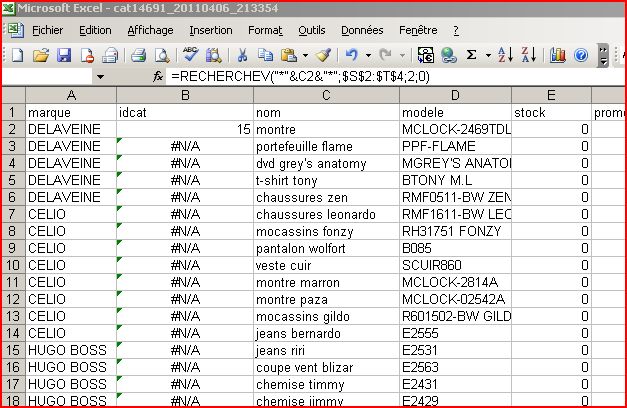The height and width of the screenshot is (408, 627).
Task: Open Print Preview with the magnifier page icon
Action: tap(162, 55)
